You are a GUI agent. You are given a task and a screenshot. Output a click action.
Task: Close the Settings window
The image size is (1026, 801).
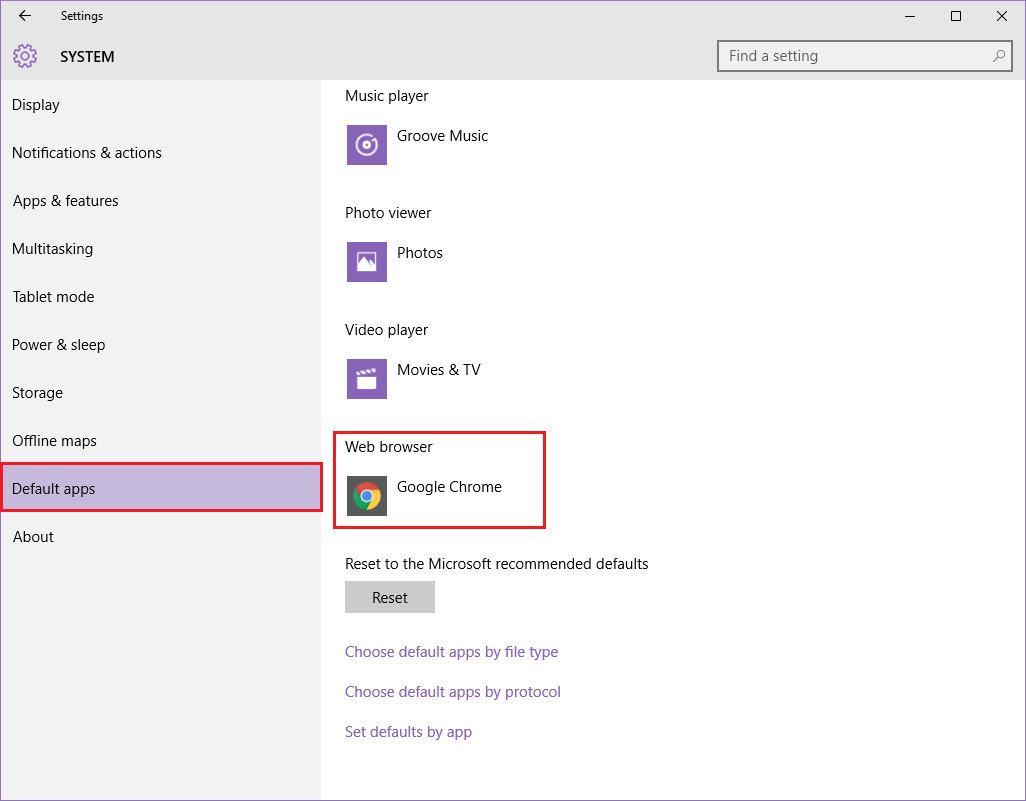click(x=1002, y=16)
